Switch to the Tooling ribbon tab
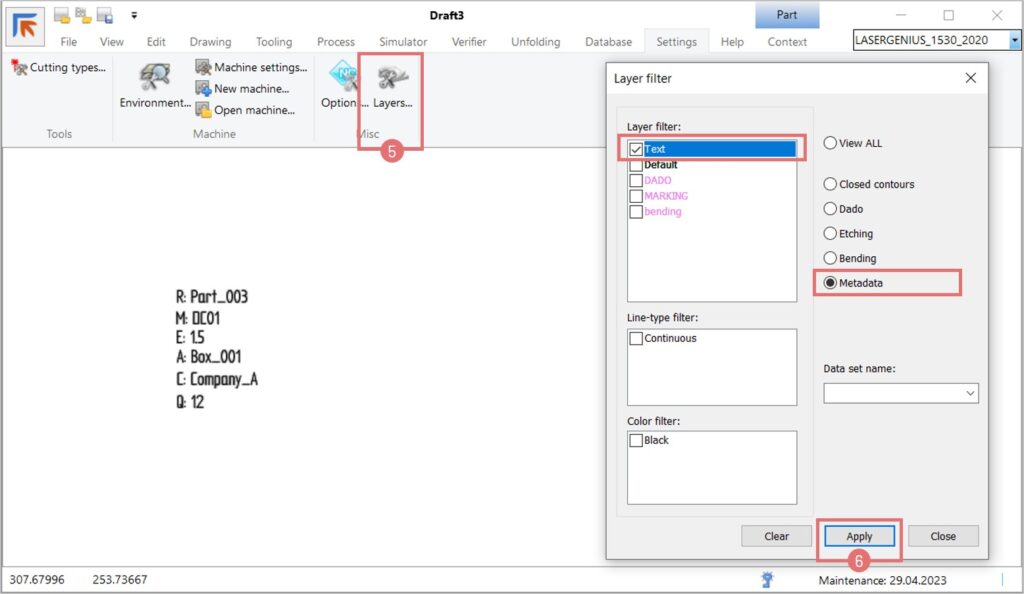This screenshot has width=1024, height=594. [x=273, y=42]
